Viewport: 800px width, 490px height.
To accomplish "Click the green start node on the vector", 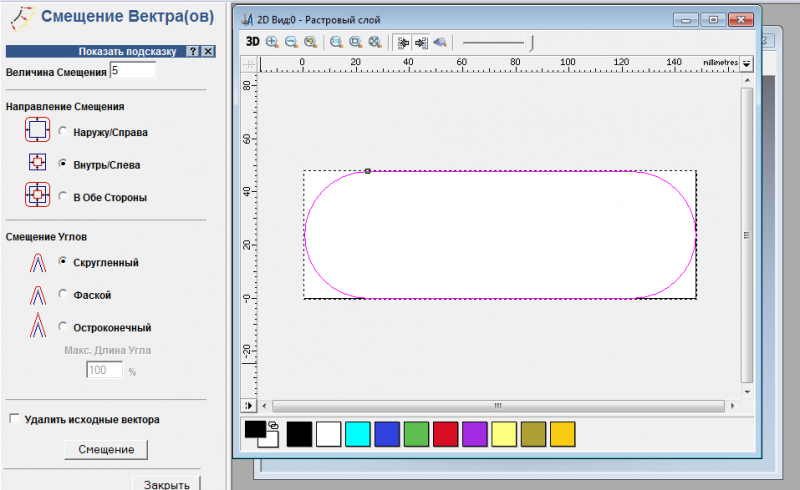I will 367,171.
